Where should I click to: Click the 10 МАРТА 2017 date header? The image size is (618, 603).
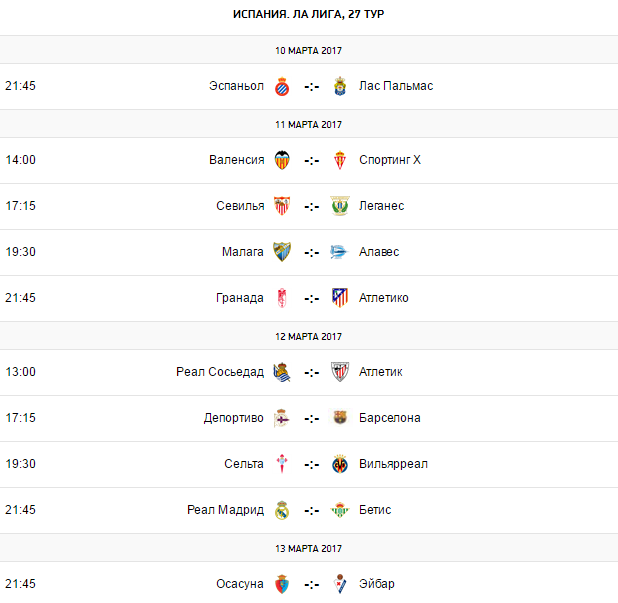point(309,50)
